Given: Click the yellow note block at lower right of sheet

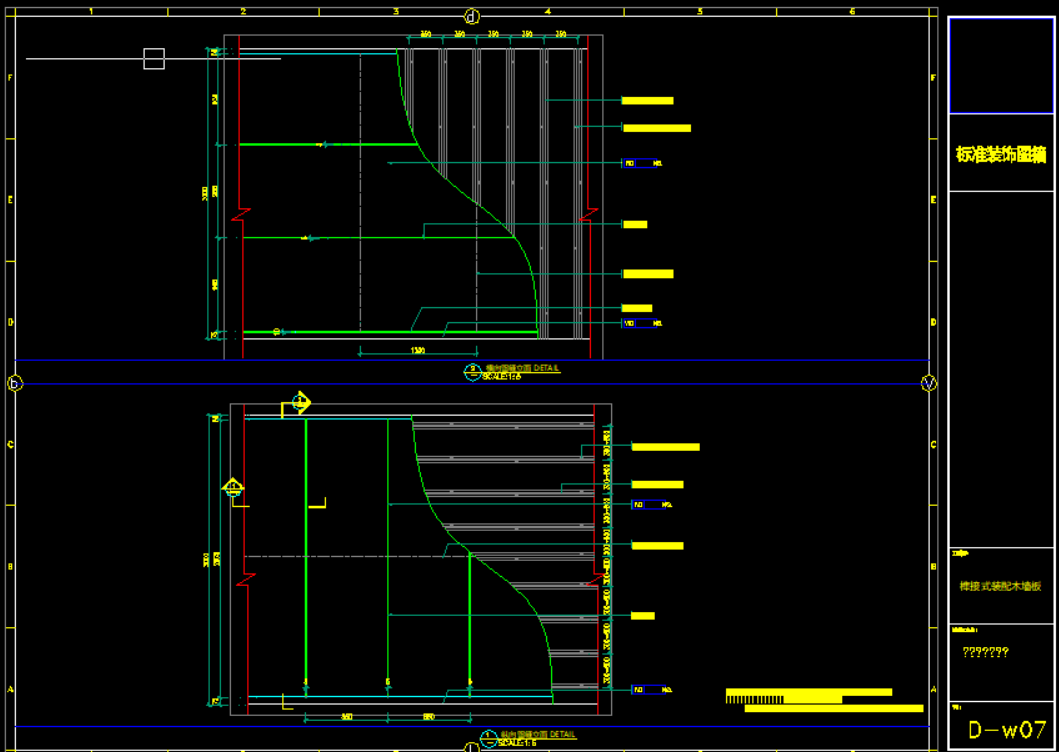Looking at the screenshot, I should (x=824, y=700).
